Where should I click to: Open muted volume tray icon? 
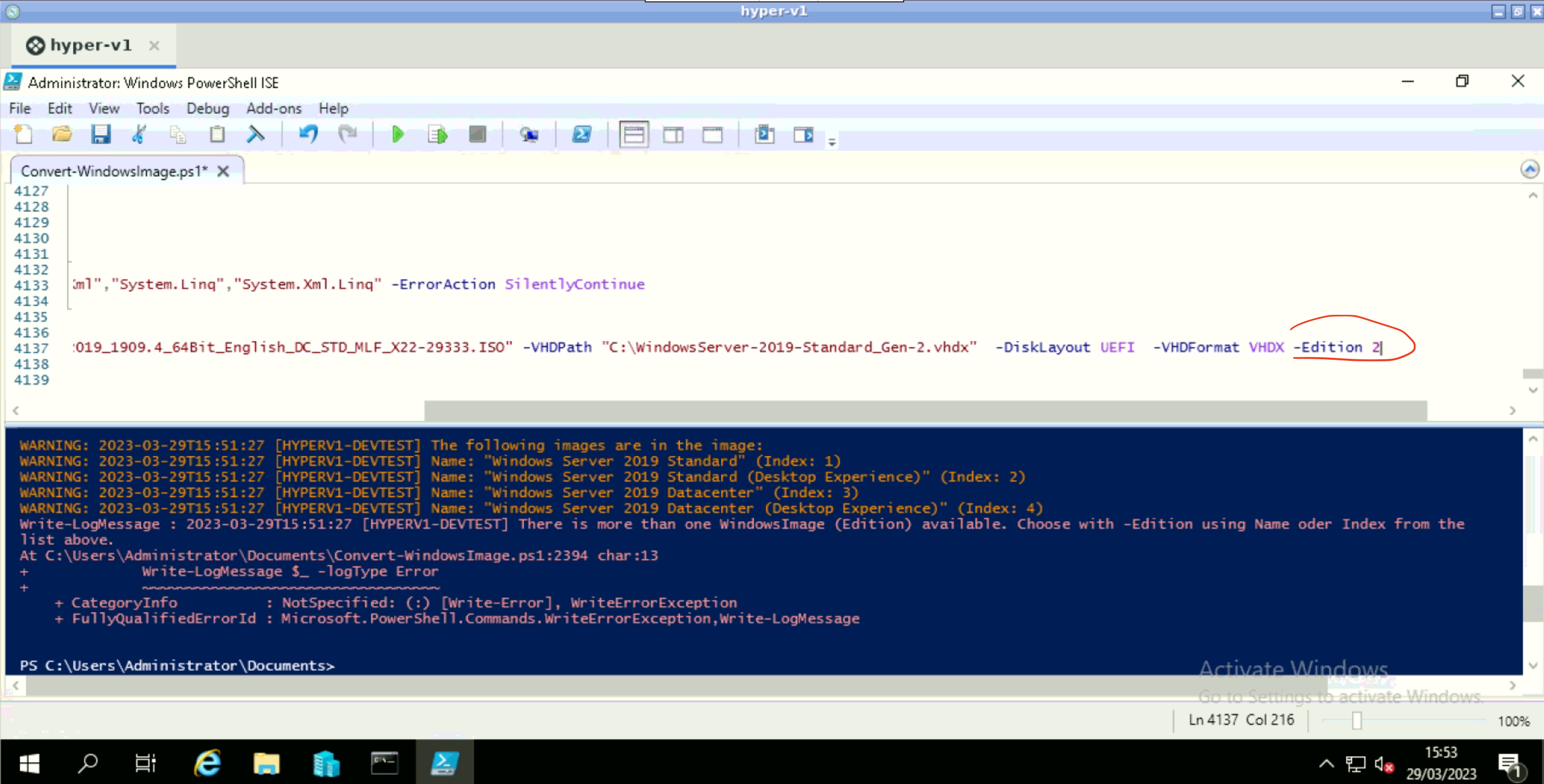(x=1384, y=764)
